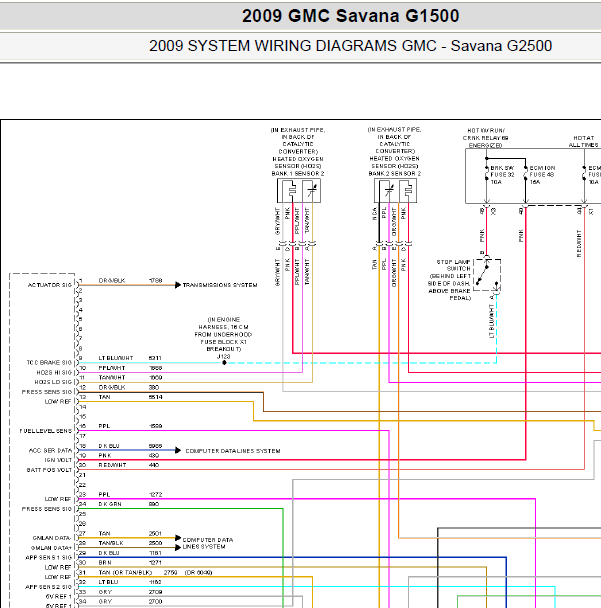The height and width of the screenshot is (608, 601).
Task: Click the 'APP SENS 1 SIG' pin label
Action: [x=48, y=558]
